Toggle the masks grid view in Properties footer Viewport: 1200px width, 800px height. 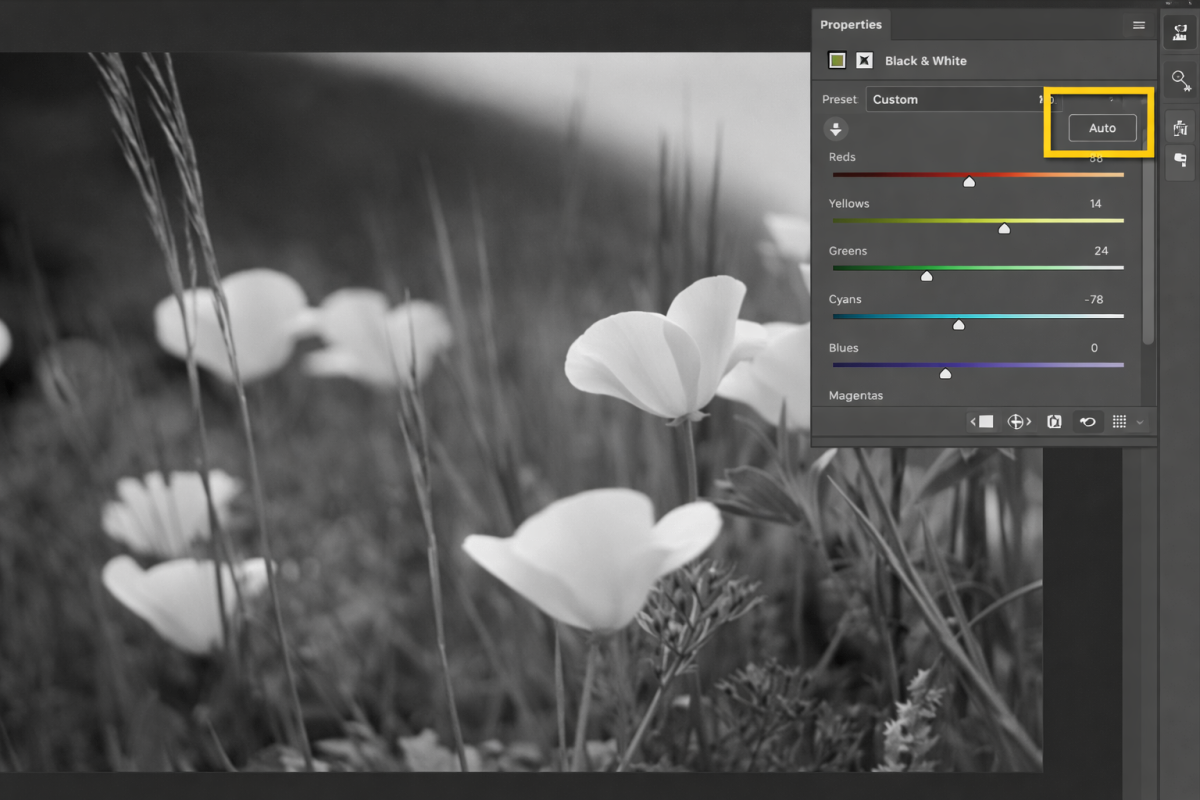1121,421
